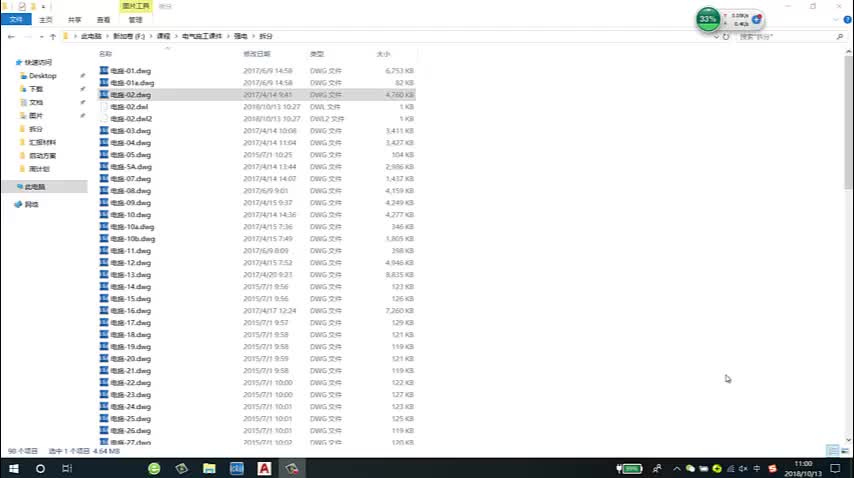Click Properties in the quick access toolbar
Viewport: 854px width, 478px height.
tap(22, 6)
